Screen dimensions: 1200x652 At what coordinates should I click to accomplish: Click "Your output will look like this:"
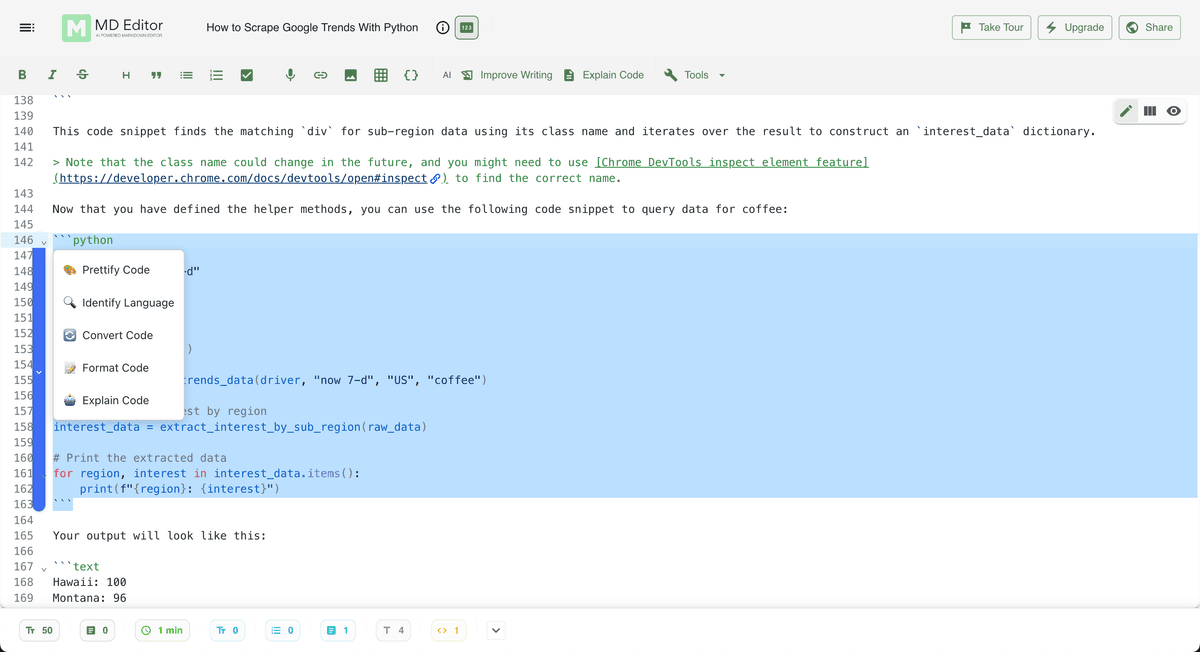[x=159, y=536]
